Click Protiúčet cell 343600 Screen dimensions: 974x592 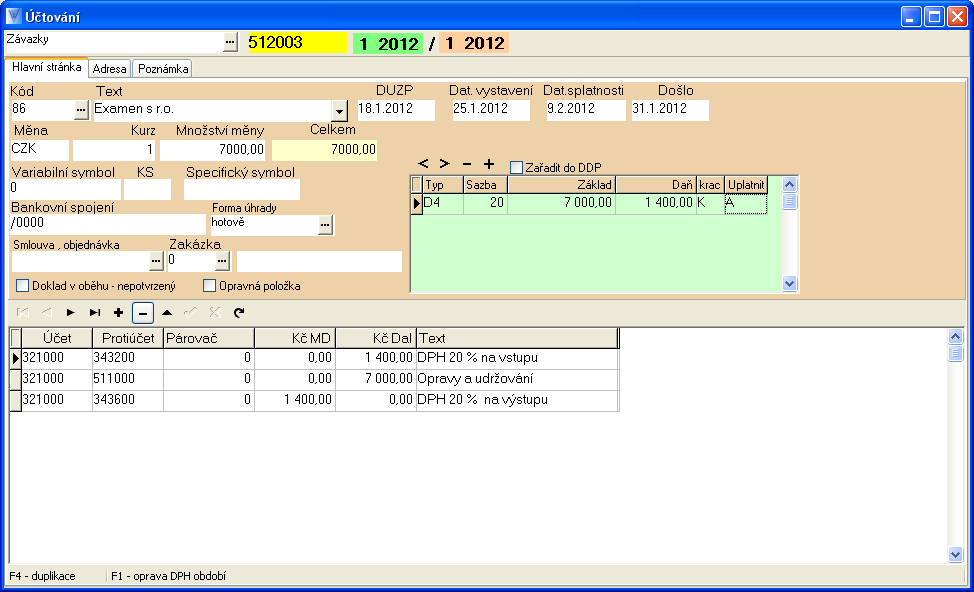click(x=127, y=400)
